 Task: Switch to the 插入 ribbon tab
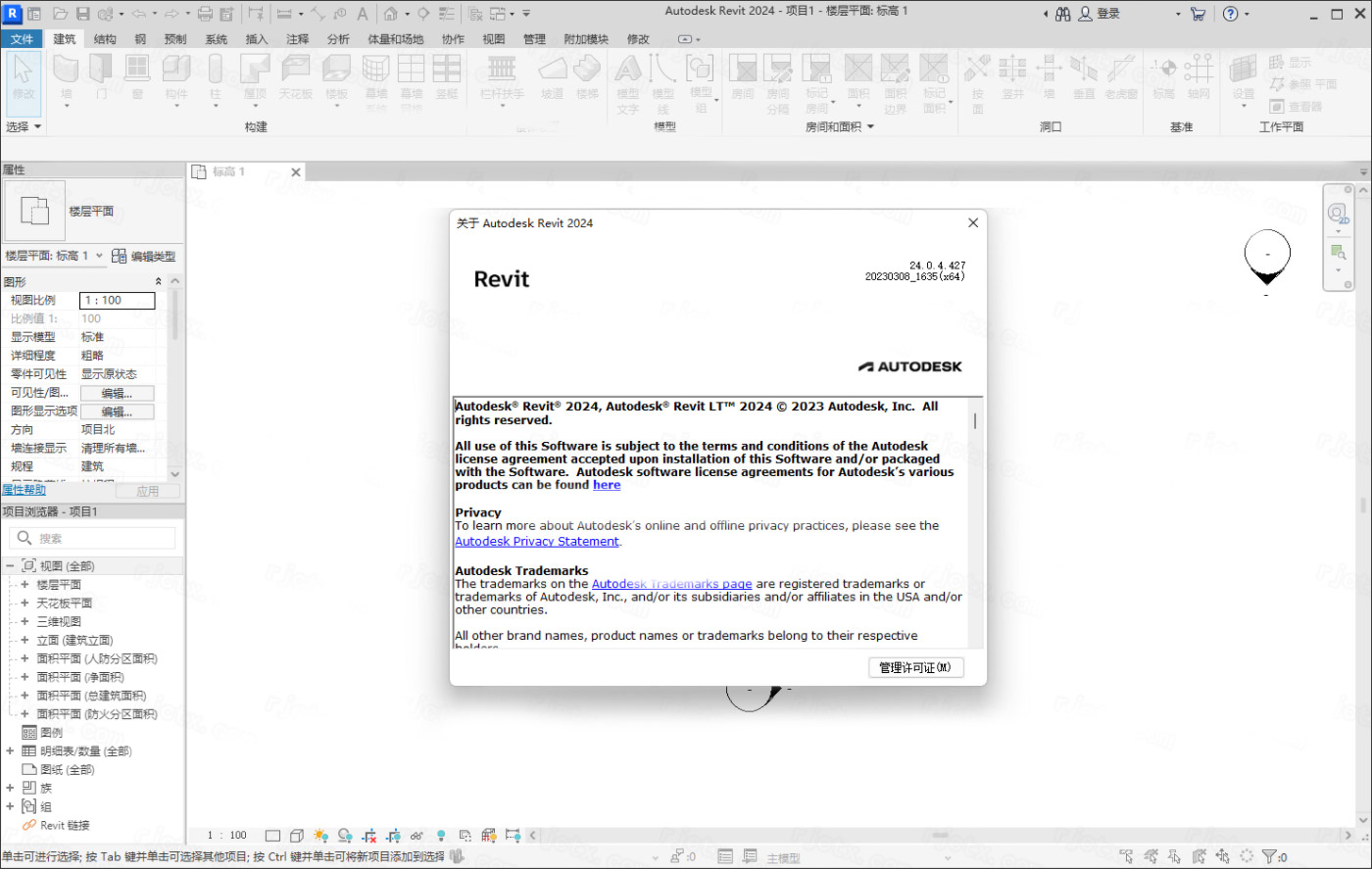pyautogui.click(x=256, y=39)
